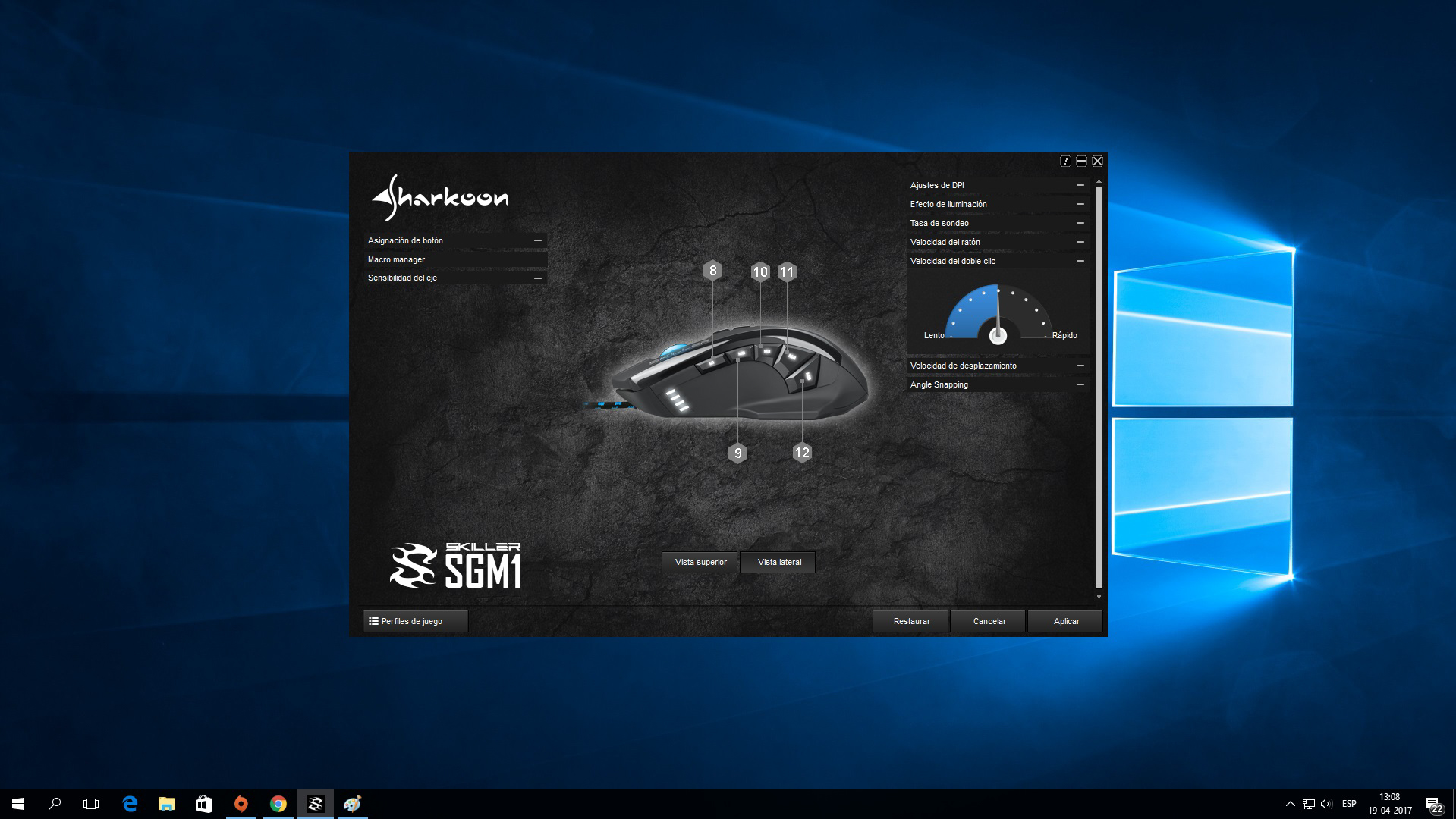Select mouse button marker 12
This screenshot has width=1456, height=819.
coord(802,453)
